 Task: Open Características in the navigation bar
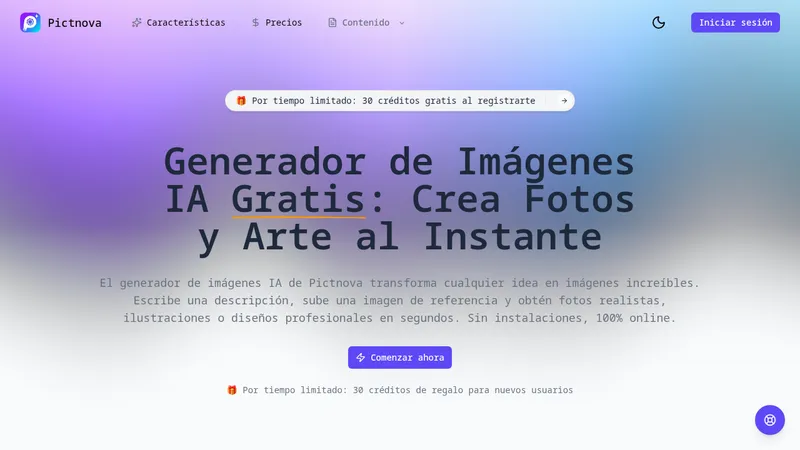coord(179,22)
